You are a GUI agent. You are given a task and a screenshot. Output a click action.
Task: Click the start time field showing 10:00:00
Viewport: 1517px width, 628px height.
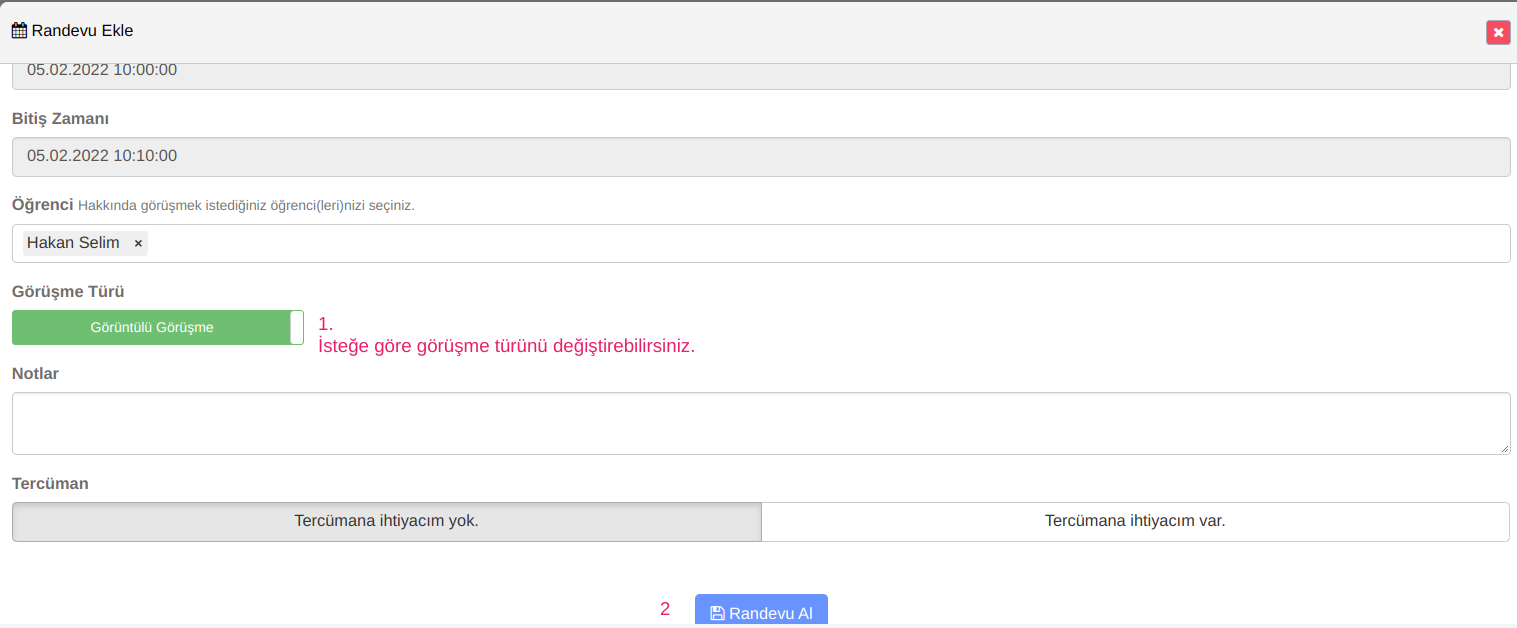coord(760,72)
